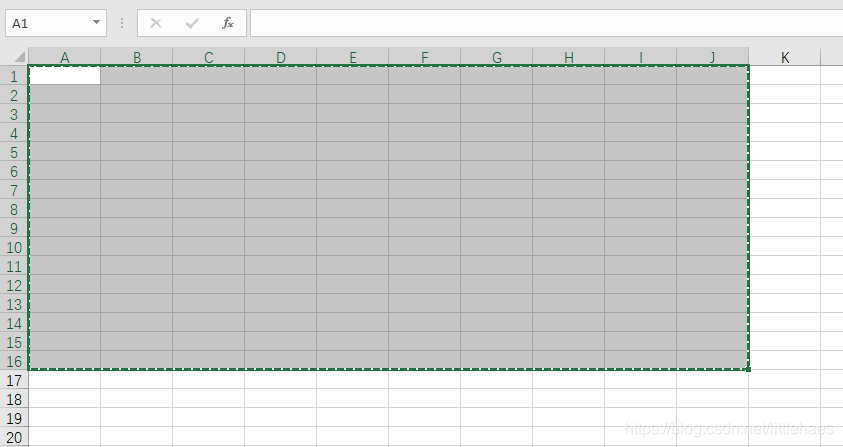Select row 8 header
The height and width of the screenshot is (447, 843).
click(x=14, y=209)
